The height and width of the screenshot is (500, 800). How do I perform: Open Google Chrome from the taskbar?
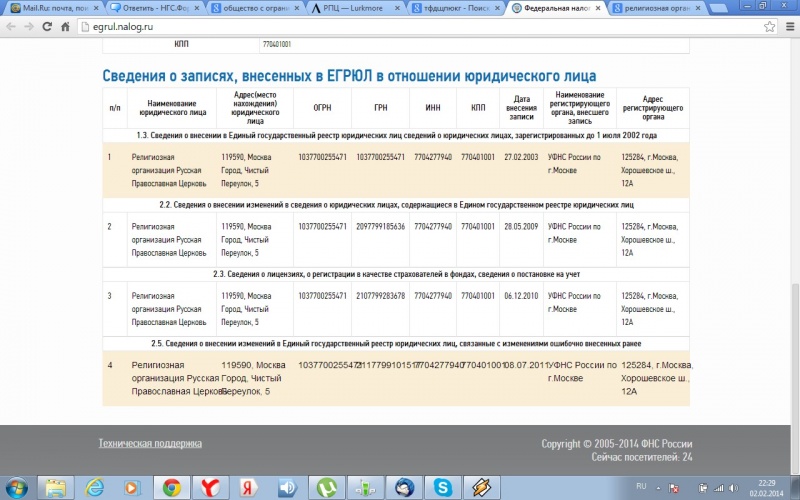(x=171, y=488)
